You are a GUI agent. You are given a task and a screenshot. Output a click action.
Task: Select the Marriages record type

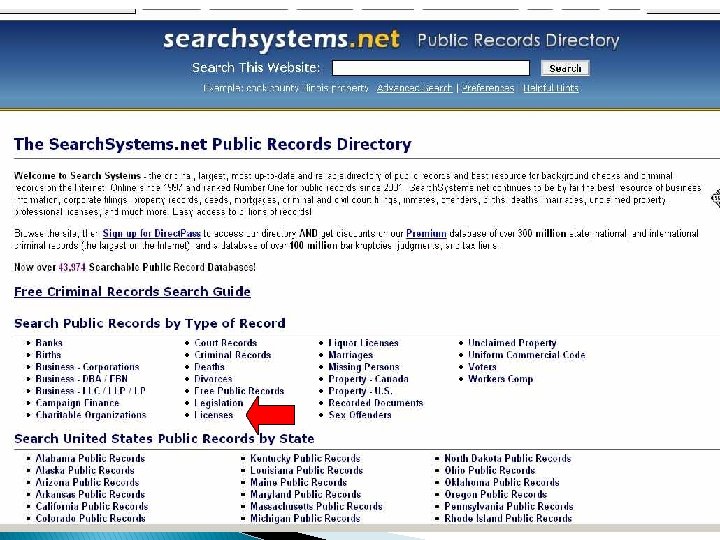350,355
